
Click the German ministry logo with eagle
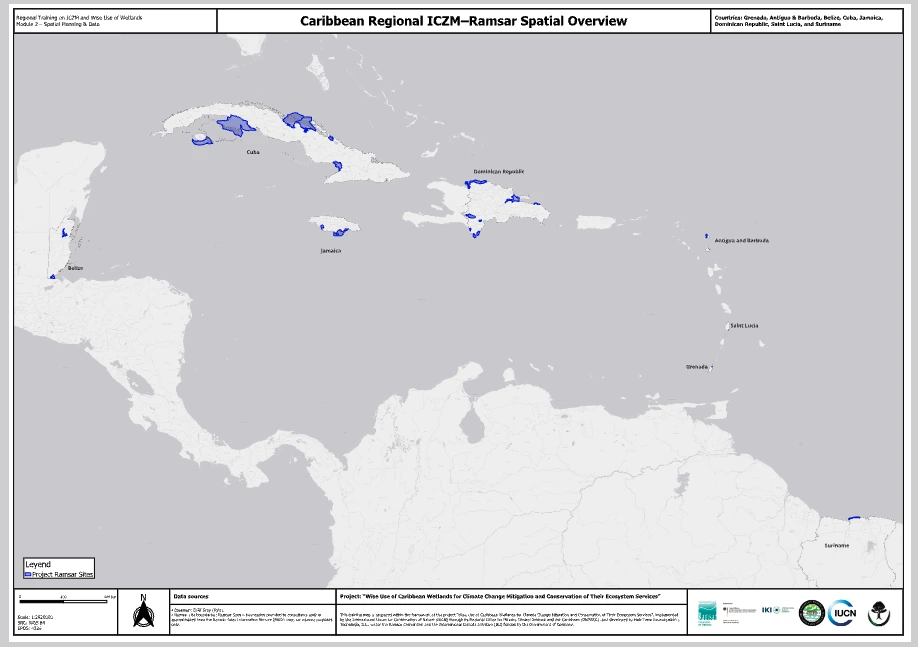(737, 610)
